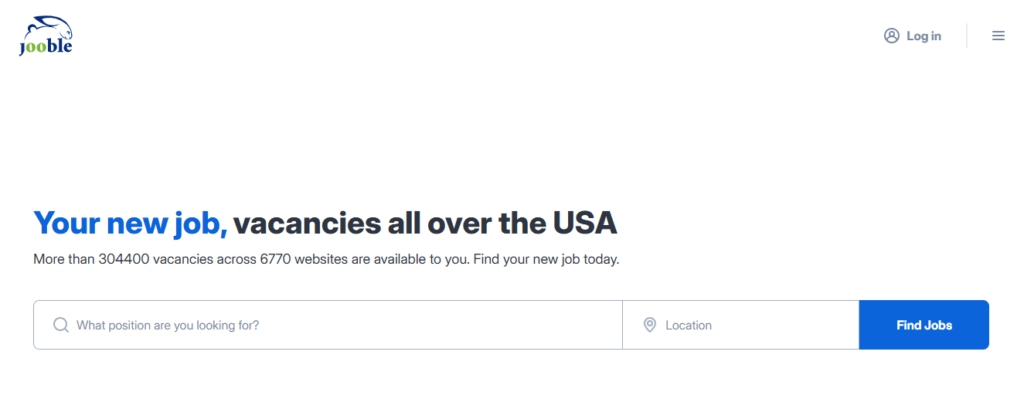
Task: Click the "vacancies across" subtitle words
Action: click(204, 259)
